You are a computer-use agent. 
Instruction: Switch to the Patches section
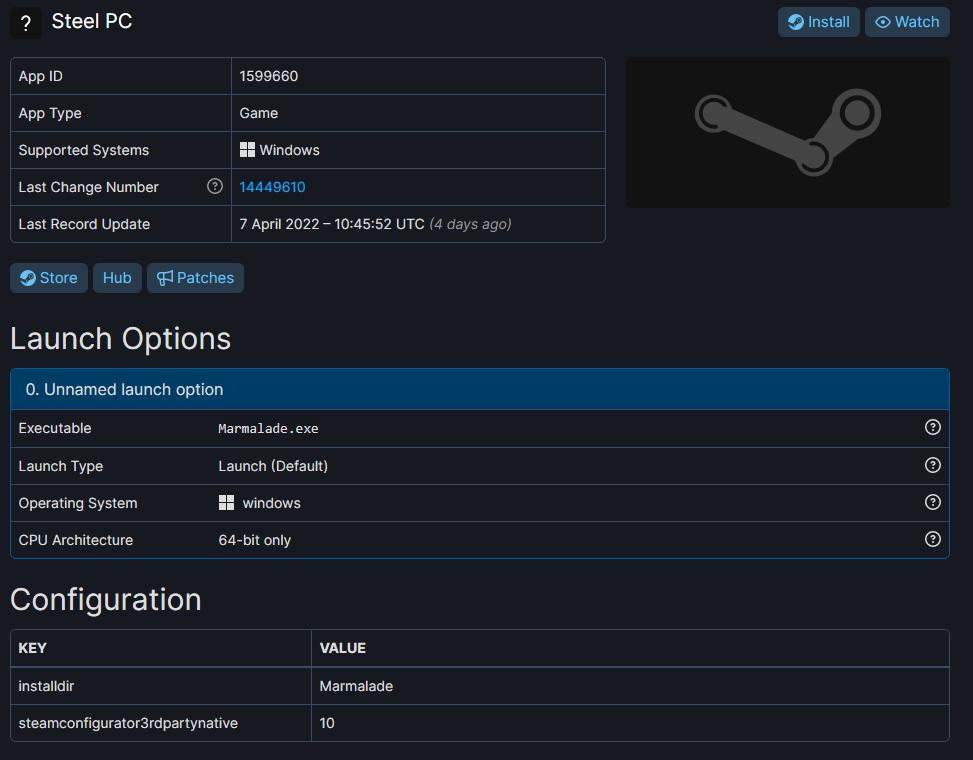(x=195, y=278)
